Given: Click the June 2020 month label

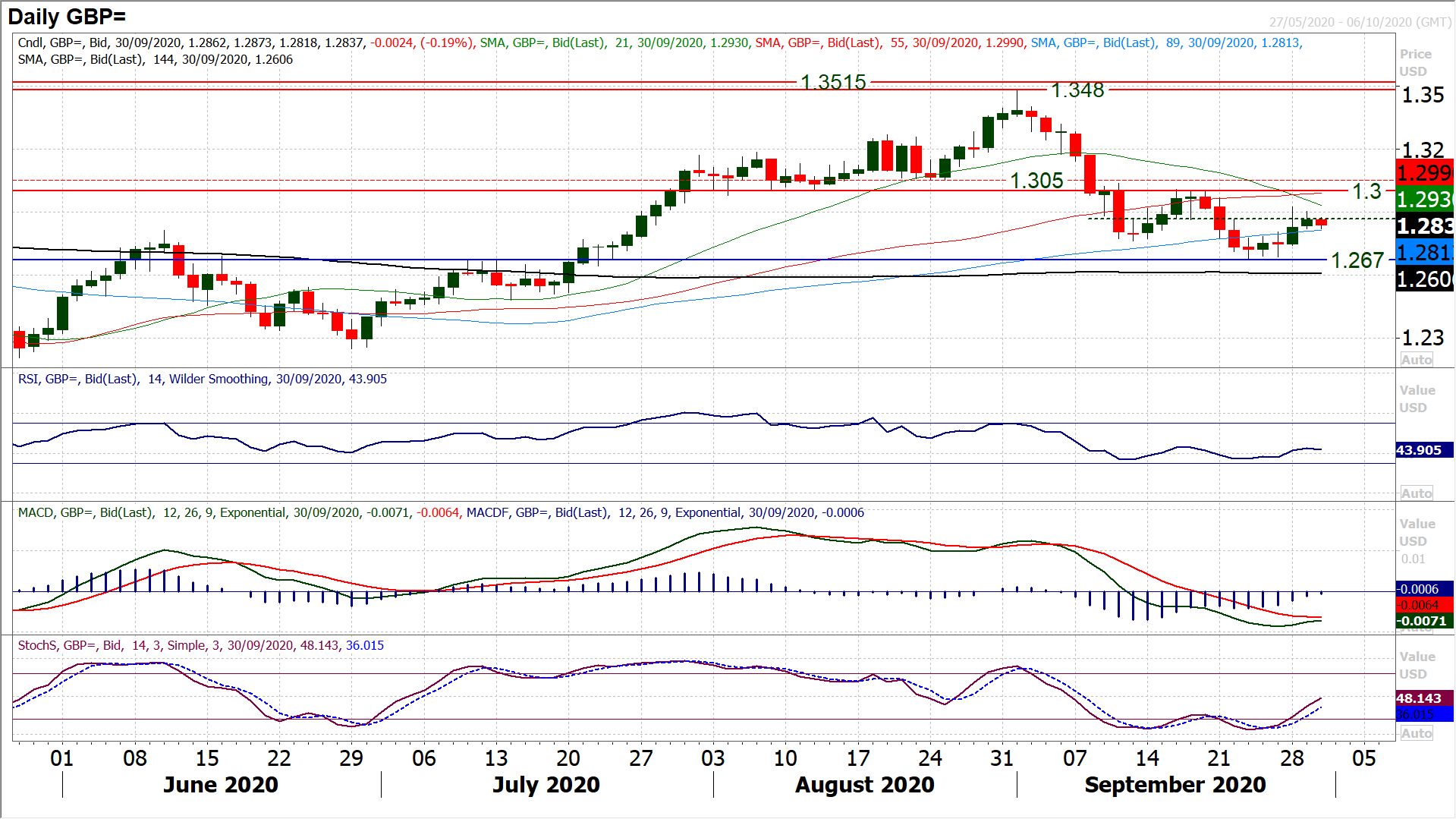Looking at the screenshot, I should (x=220, y=785).
